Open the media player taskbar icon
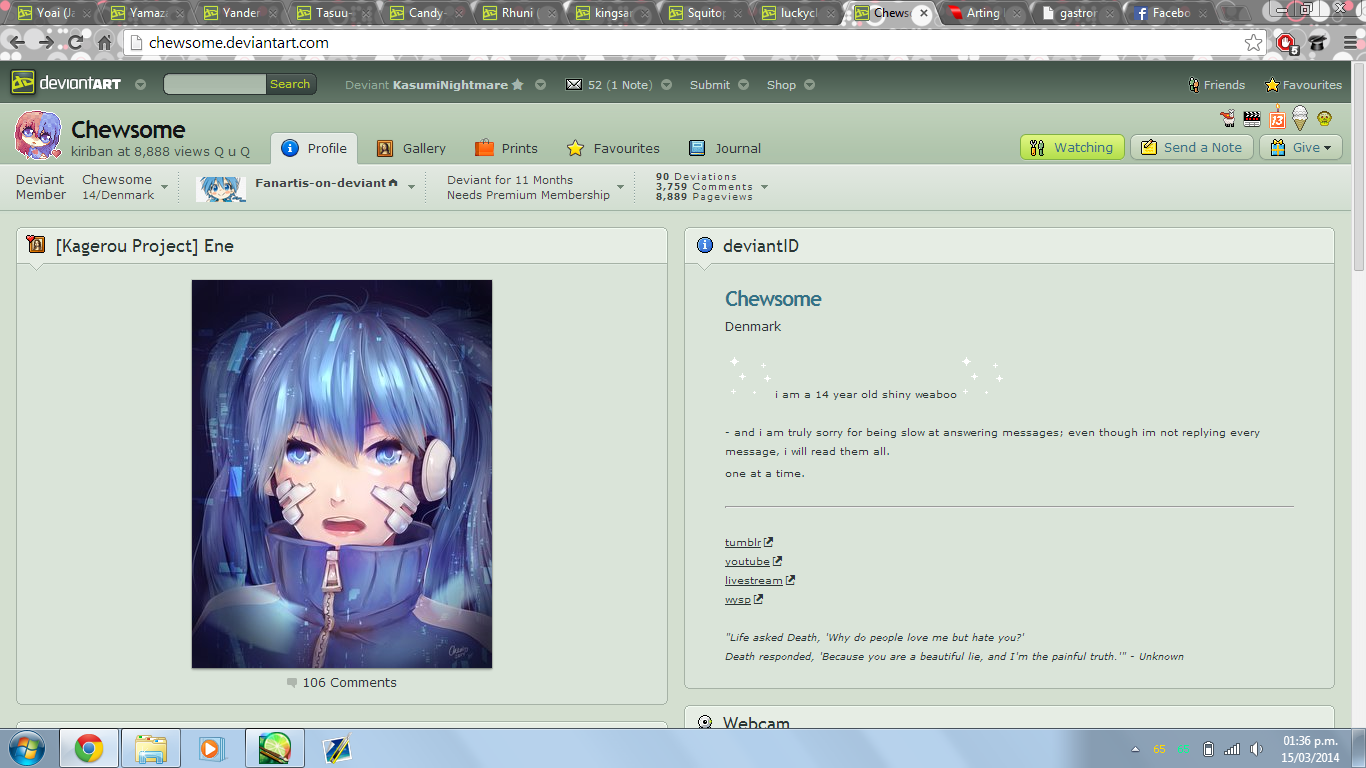Screen dimensions: 1366x768 210,748
